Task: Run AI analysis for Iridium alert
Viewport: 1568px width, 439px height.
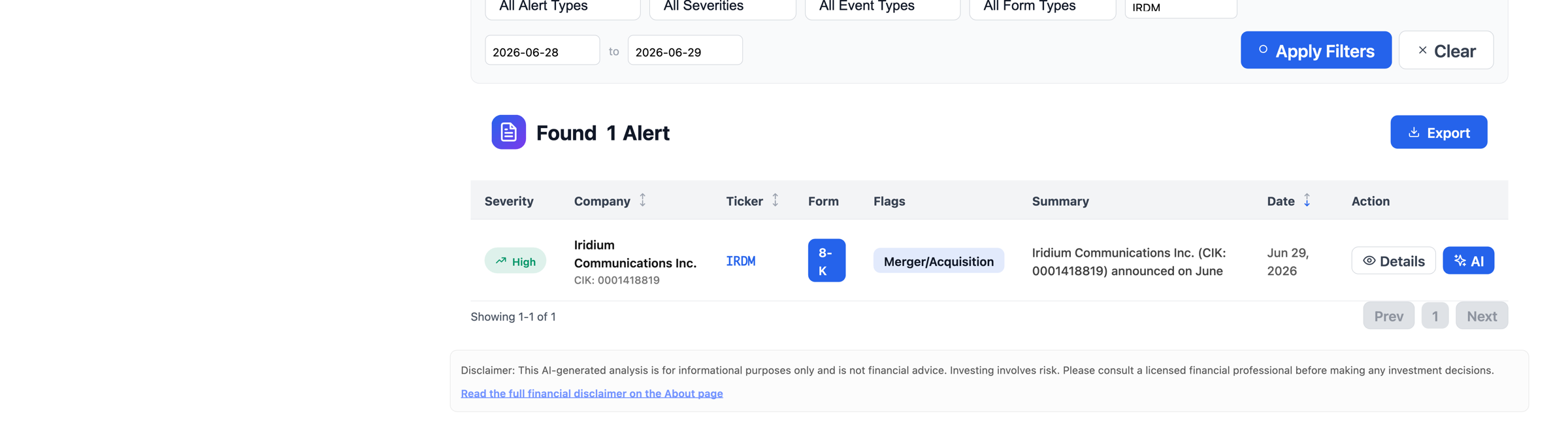Action: pyautogui.click(x=1468, y=261)
